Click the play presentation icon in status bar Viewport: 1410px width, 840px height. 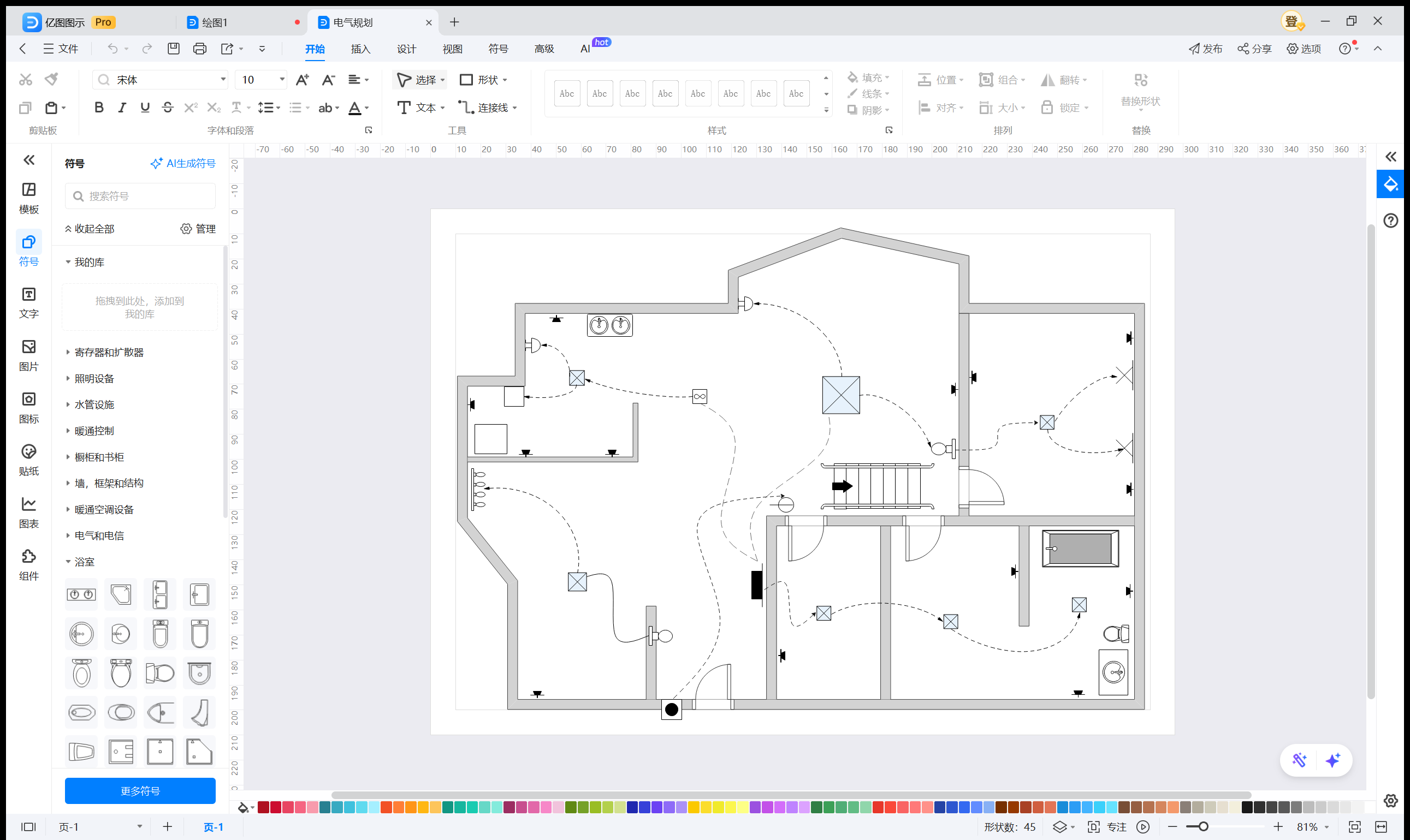click(x=1143, y=826)
